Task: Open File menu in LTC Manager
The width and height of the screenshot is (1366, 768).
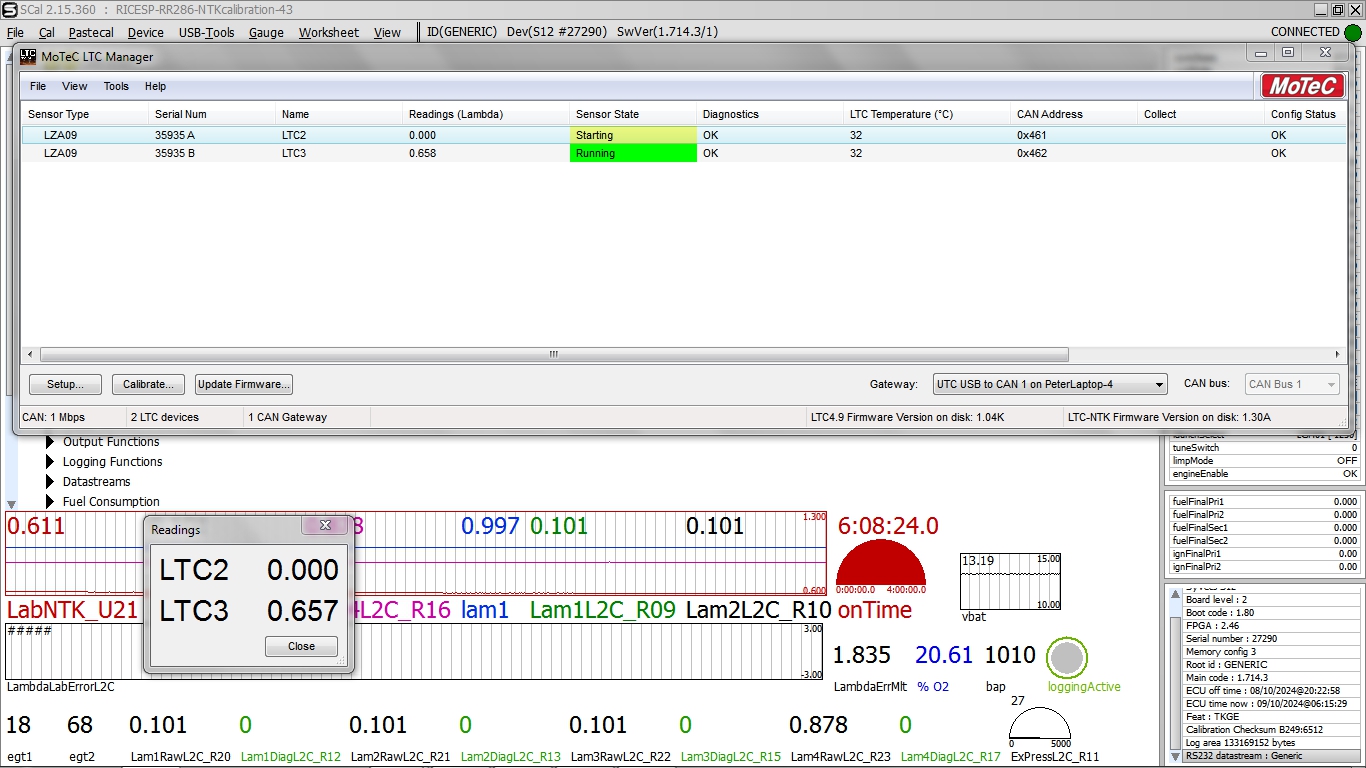Action: tap(38, 86)
